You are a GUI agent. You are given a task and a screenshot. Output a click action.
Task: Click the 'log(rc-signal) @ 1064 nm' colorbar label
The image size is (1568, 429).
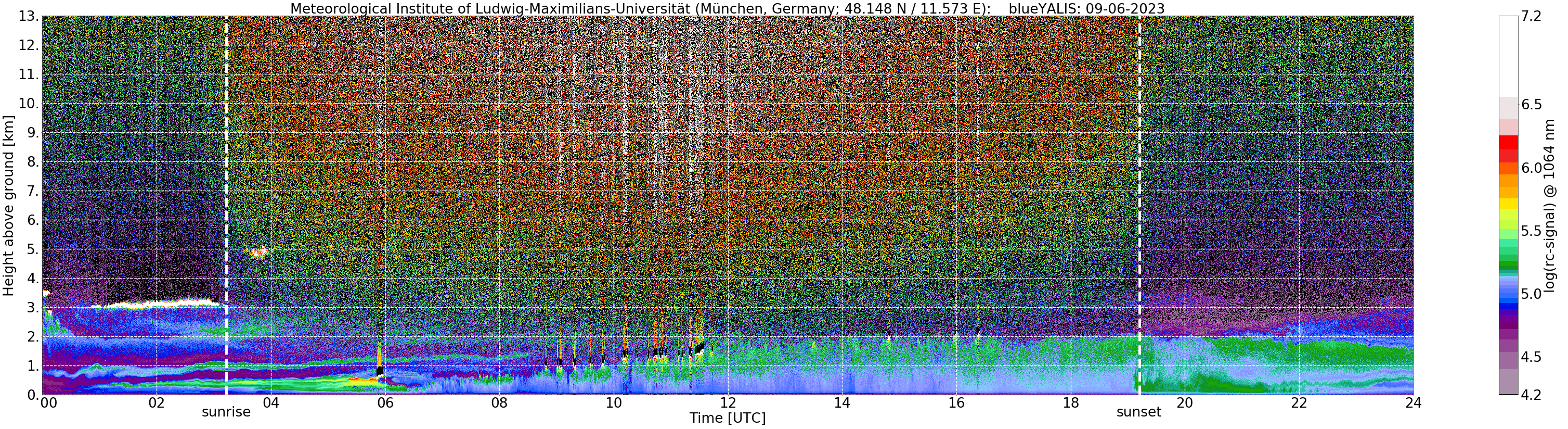1551,205
